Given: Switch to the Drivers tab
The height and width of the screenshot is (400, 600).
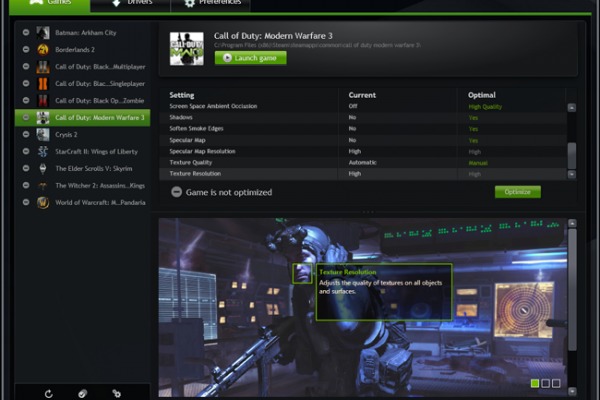Looking at the screenshot, I should [x=134, y=3].
